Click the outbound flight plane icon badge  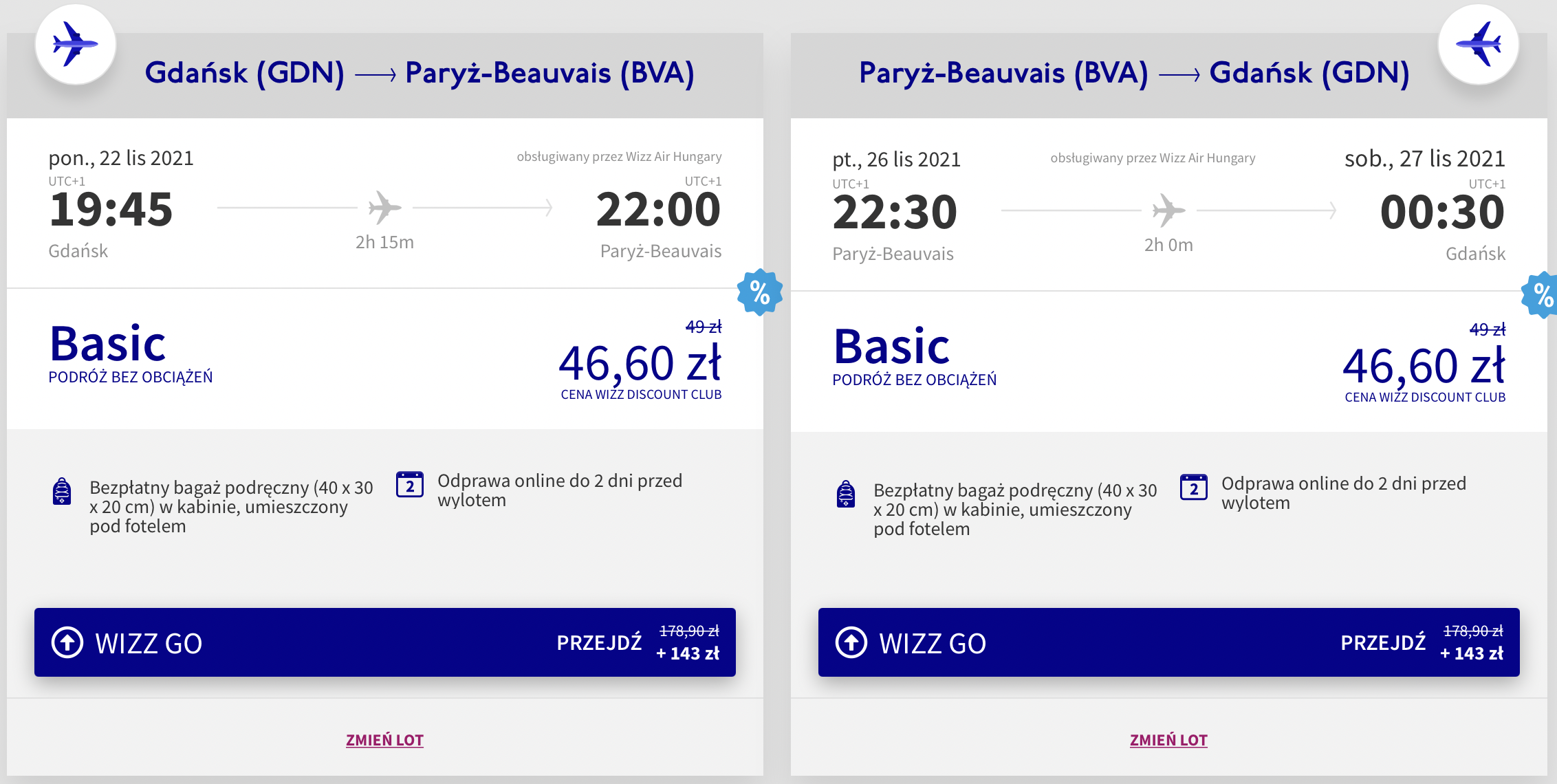pyautogui.click(x=75, y=45)
